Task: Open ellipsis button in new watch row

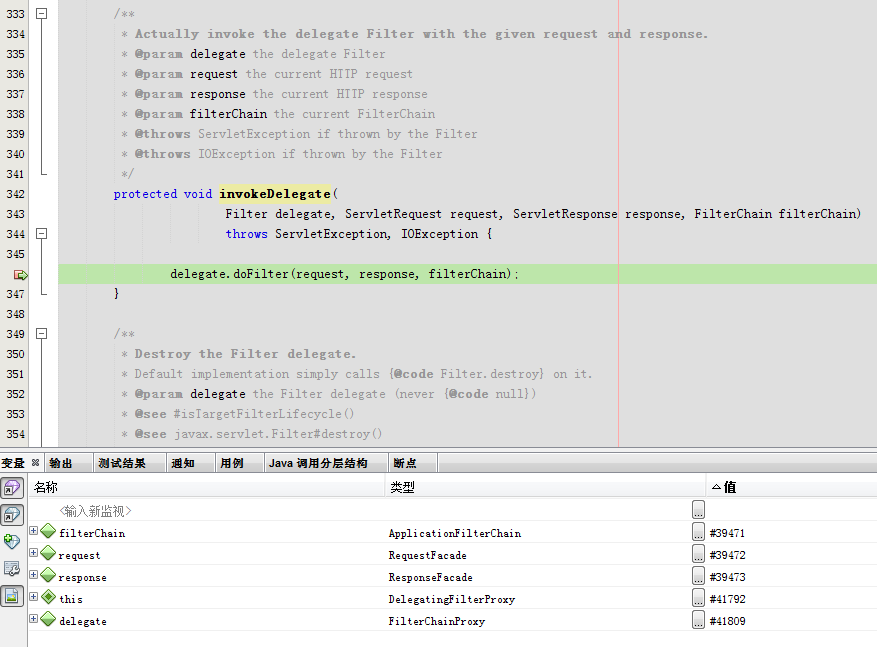Action: (698, 509)
